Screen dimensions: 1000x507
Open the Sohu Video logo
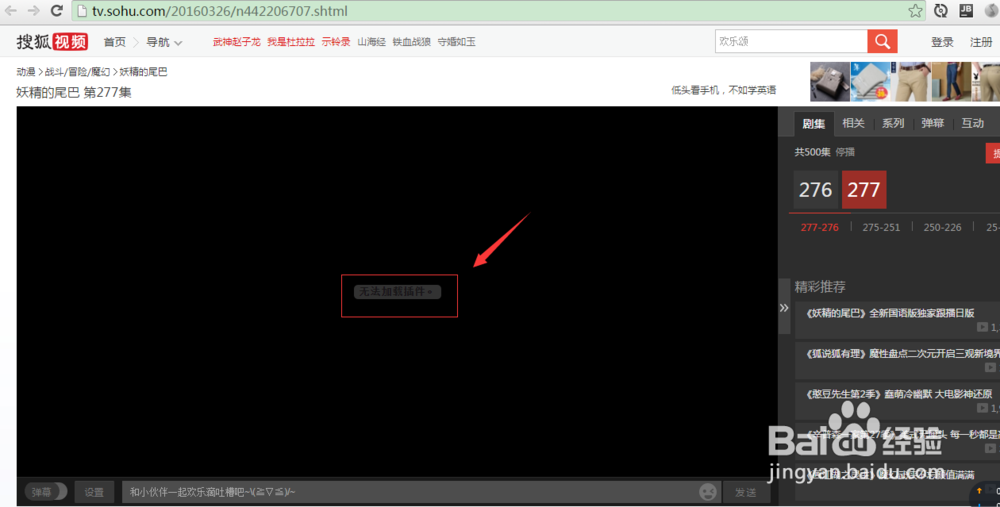point(52,41)
